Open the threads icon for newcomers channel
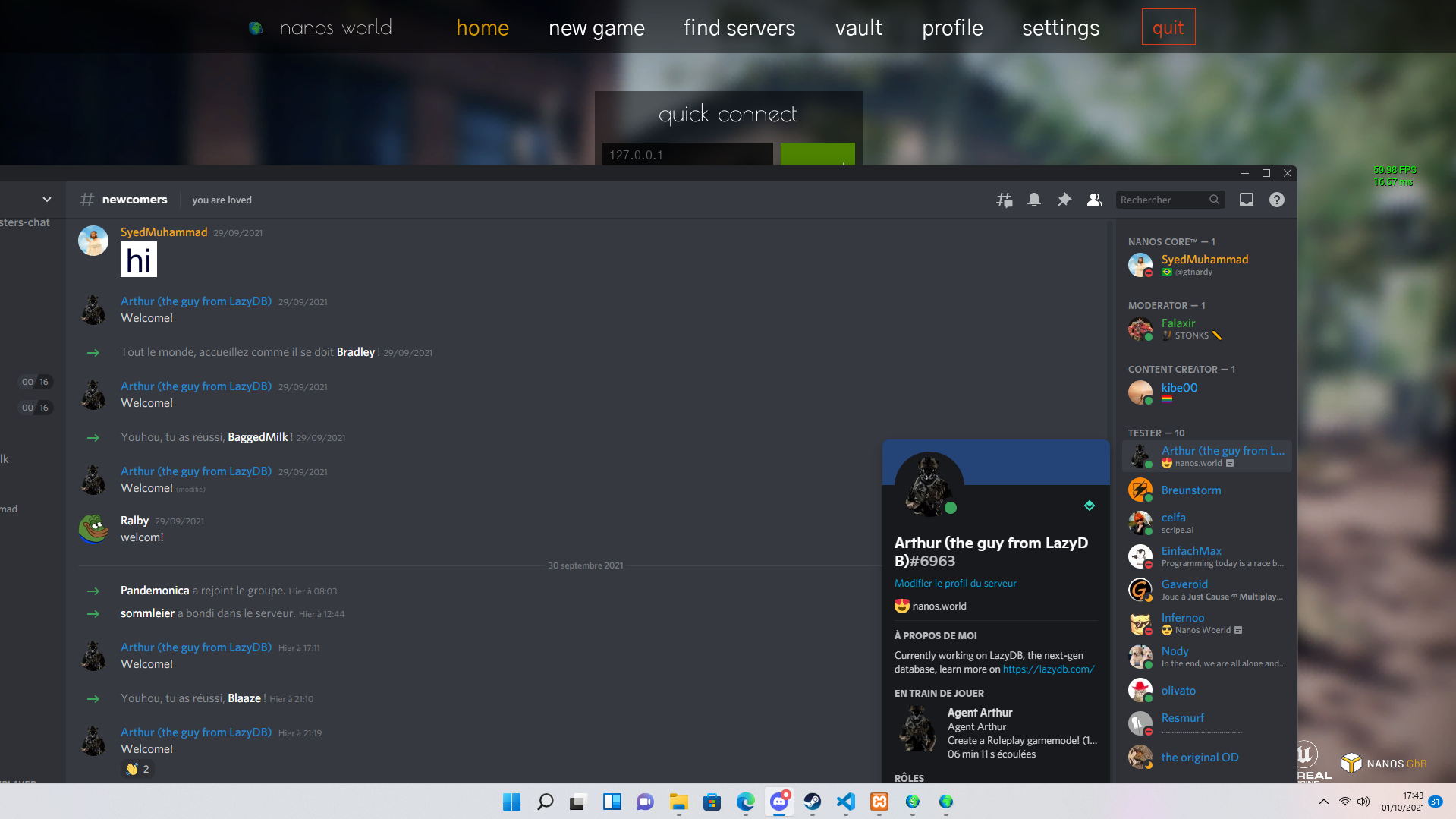 click(x=1004, y=200)
